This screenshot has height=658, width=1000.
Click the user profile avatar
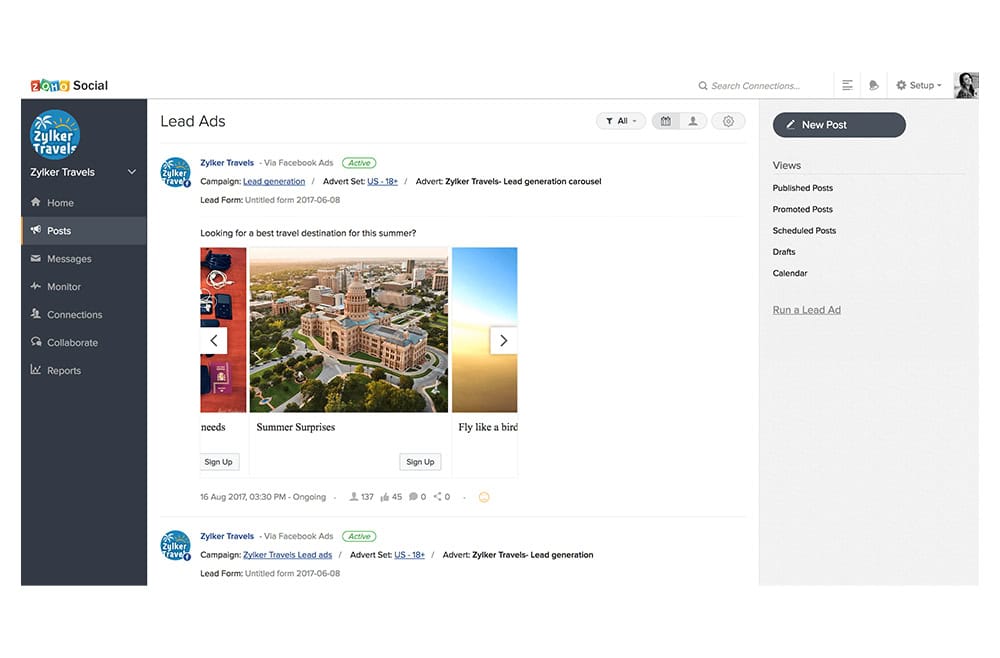pos(966,85)
